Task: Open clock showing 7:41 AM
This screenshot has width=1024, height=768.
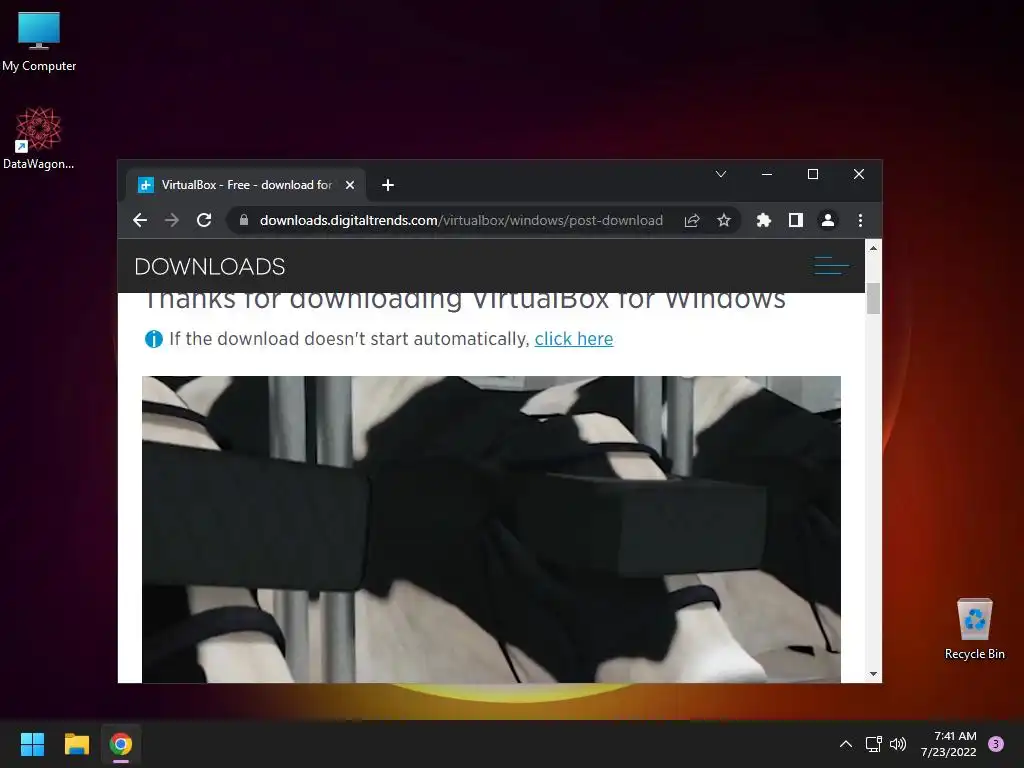Action: point(949,744)
